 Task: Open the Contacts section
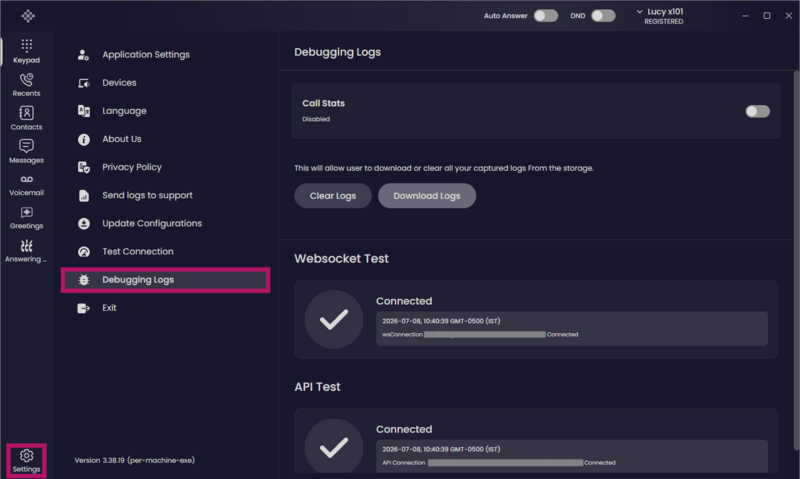(27, 118)
